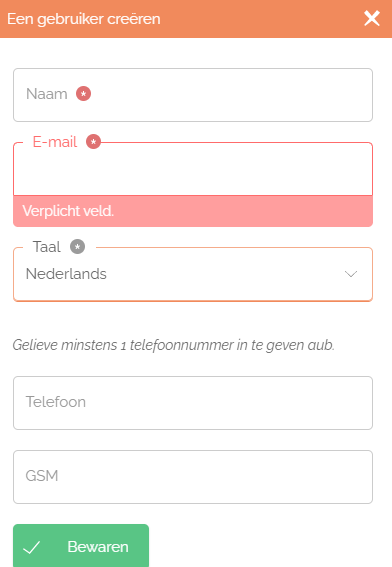Click the red E-mail field label
The image size is (392, 567).
pyautogui.click(x=55, y=141)
